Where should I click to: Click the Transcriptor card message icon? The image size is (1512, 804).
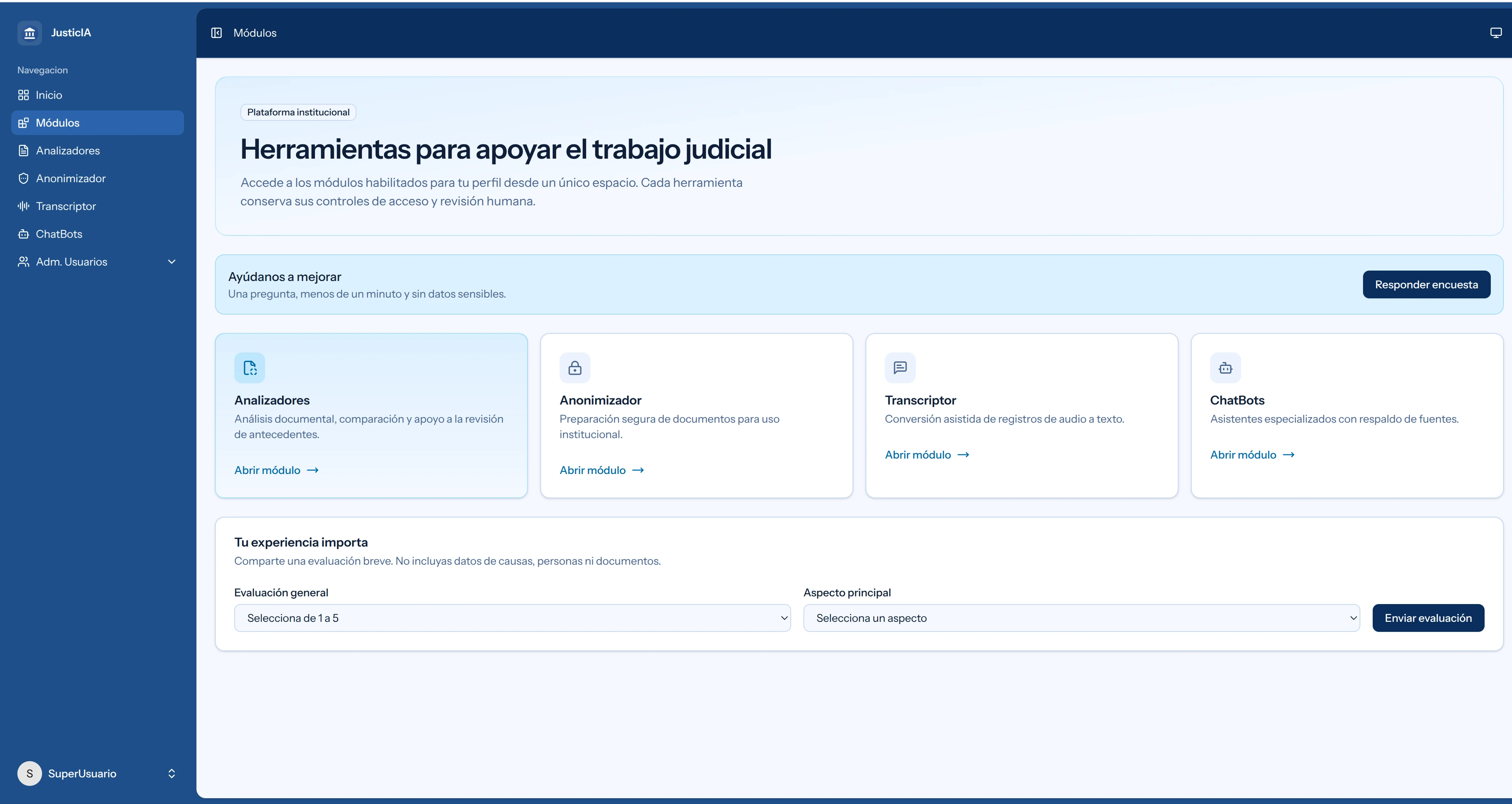click(x=900, y=368)
